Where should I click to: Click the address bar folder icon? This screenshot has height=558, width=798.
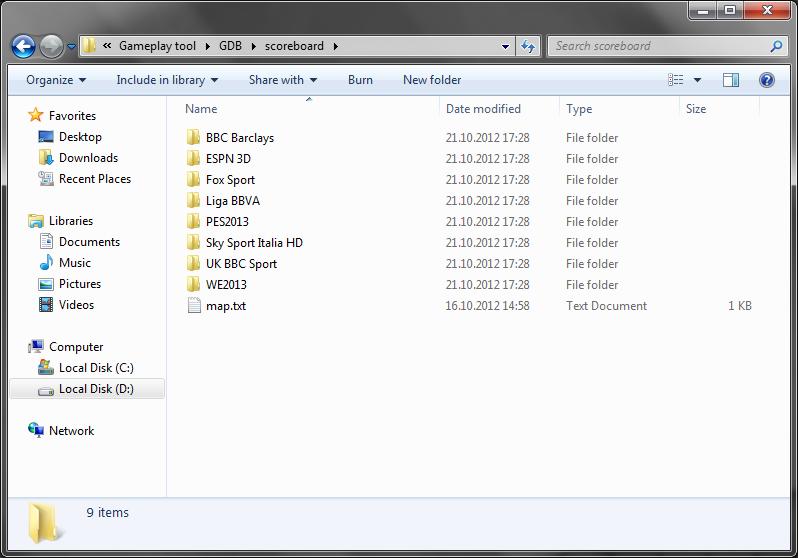(89, 46)
